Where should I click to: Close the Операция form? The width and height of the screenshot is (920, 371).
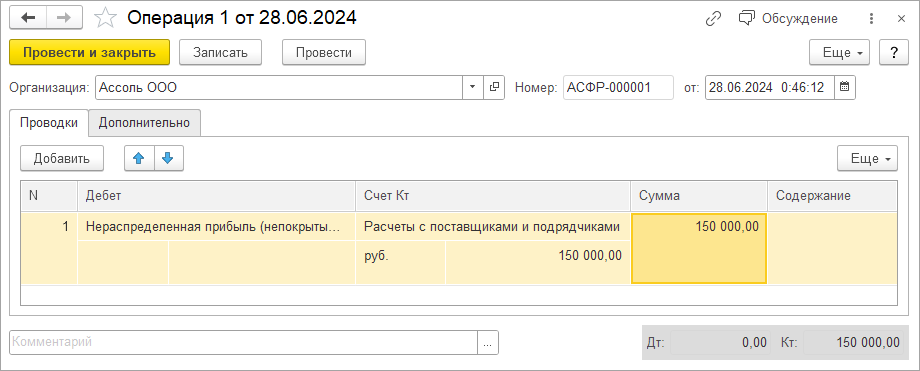(901, 19)
